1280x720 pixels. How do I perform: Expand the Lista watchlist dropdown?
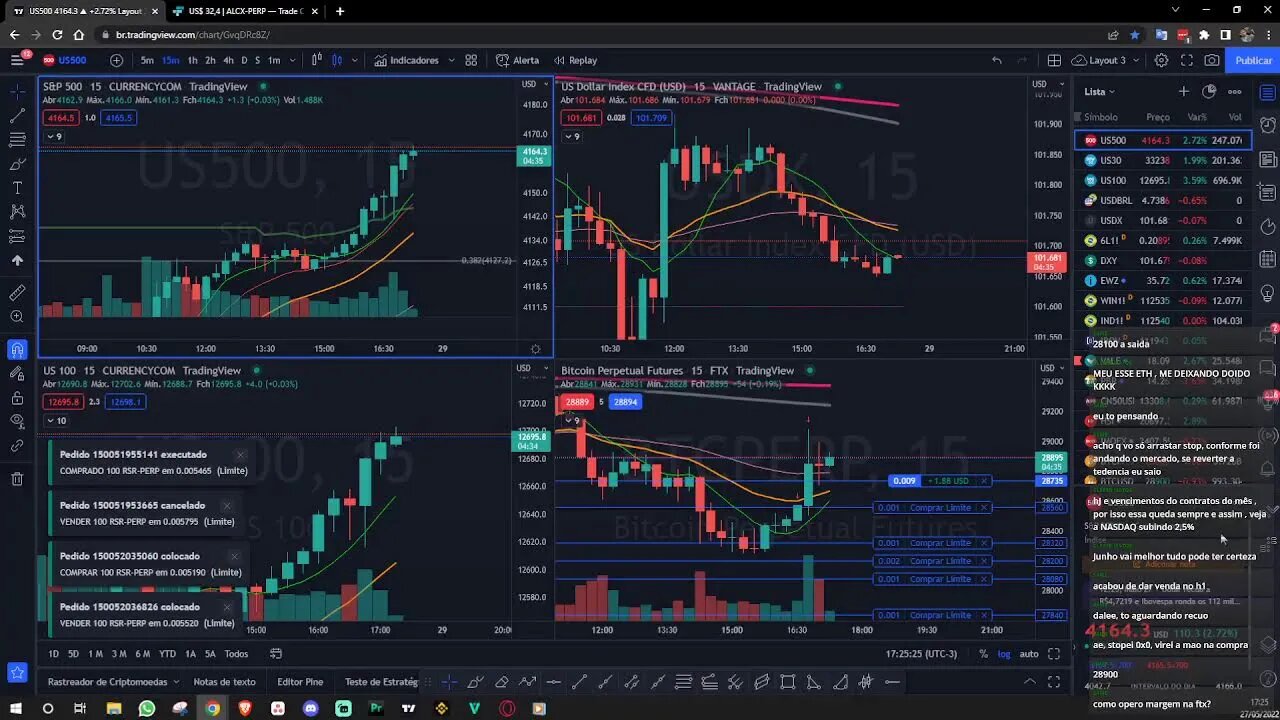1100,92
